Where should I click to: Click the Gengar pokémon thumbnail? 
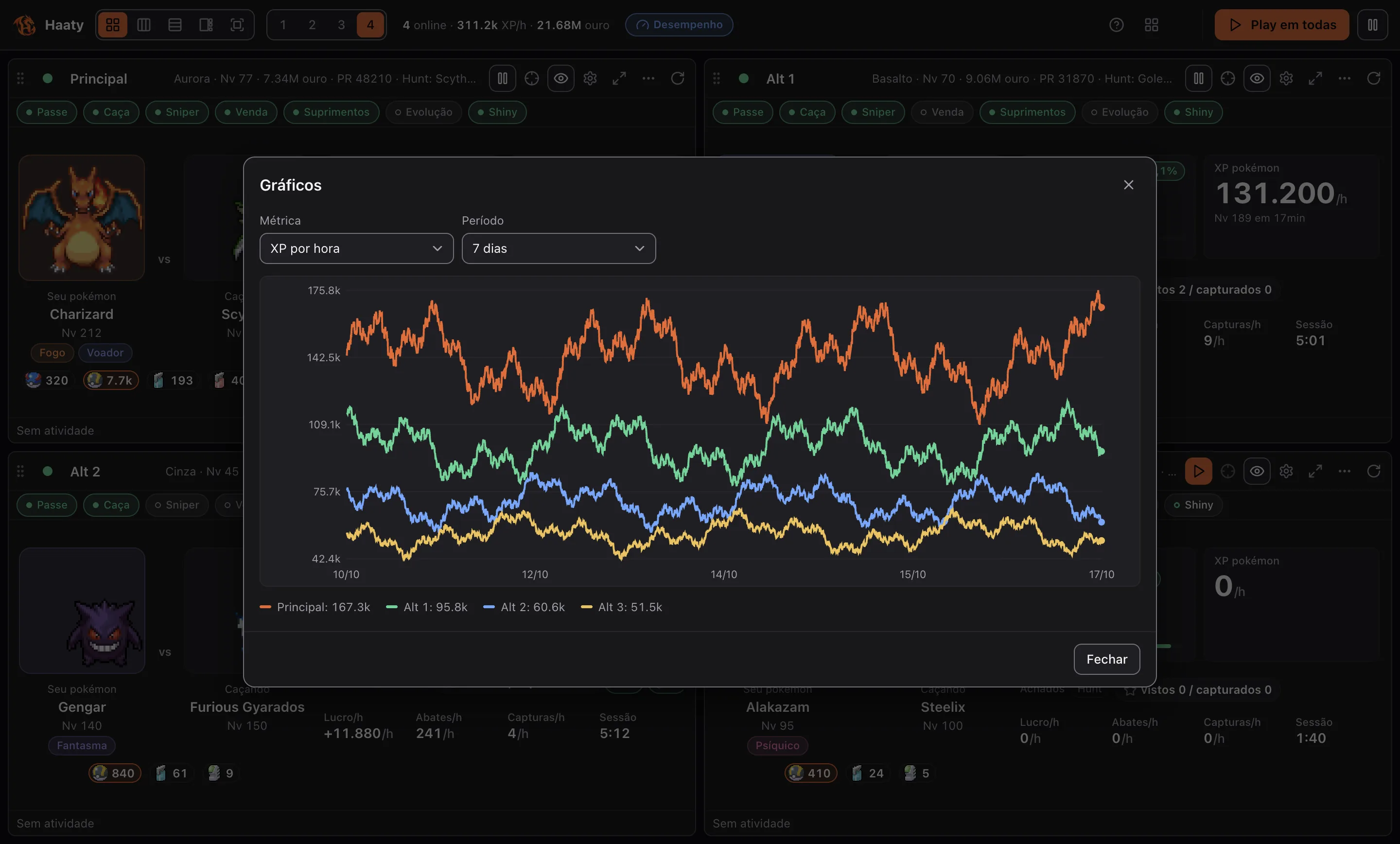click(82, 611)
